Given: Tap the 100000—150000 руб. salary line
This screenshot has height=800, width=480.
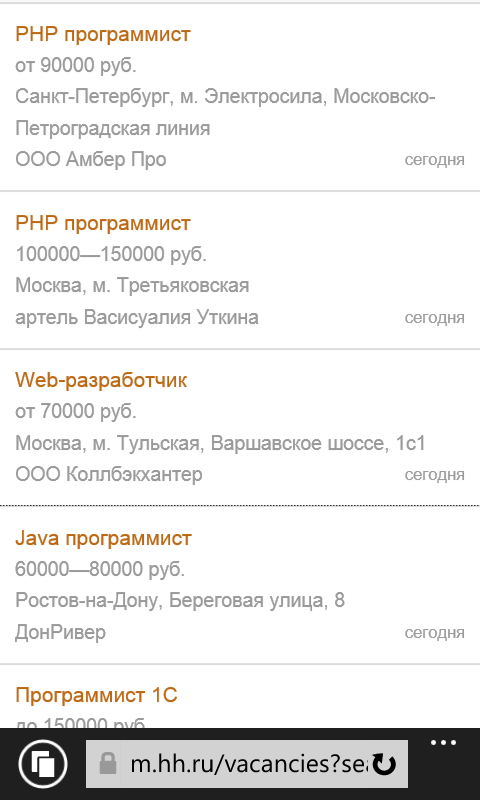Looking at the screenshot, I should tap(111, 254).
